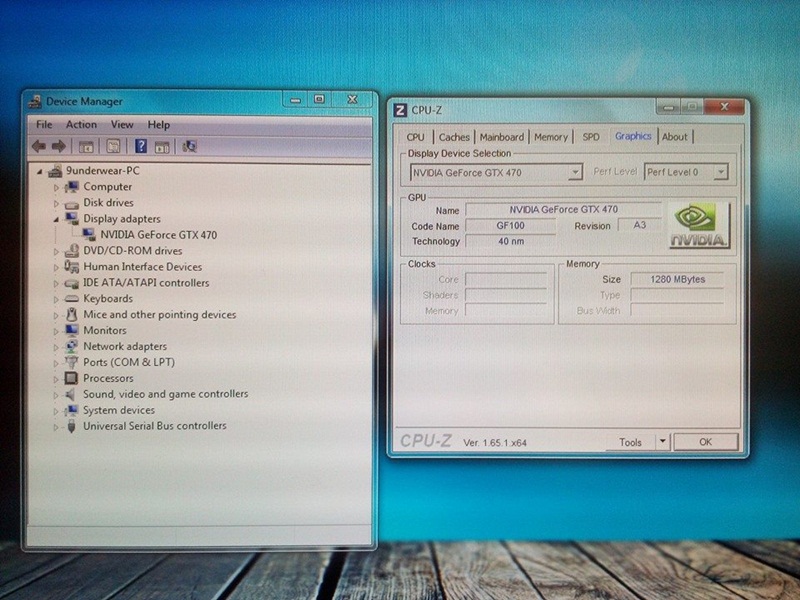Image resolution: width=800 pixels, height=600 pixels.
Task: Click the 1280 MBytes memory size field
Action: coord(678,279)
